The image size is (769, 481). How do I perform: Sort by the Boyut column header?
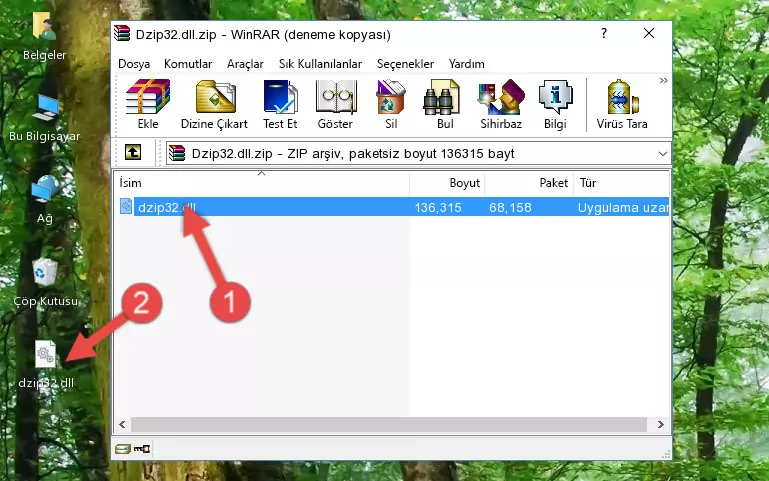[x=447, y=183]
